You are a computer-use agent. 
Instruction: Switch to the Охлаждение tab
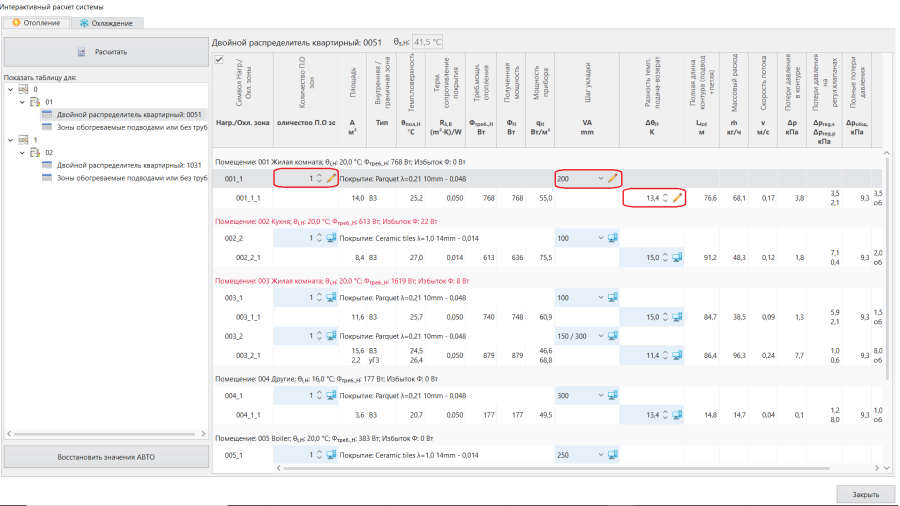pyautogui.click(x=107, y=23)
